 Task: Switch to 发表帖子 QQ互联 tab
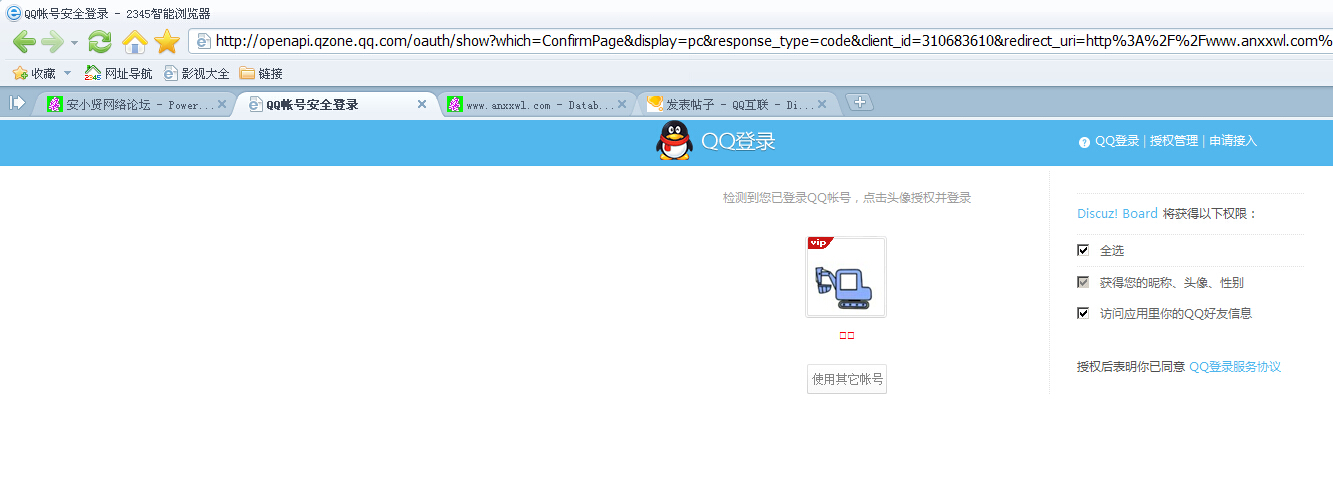[738, 104]
